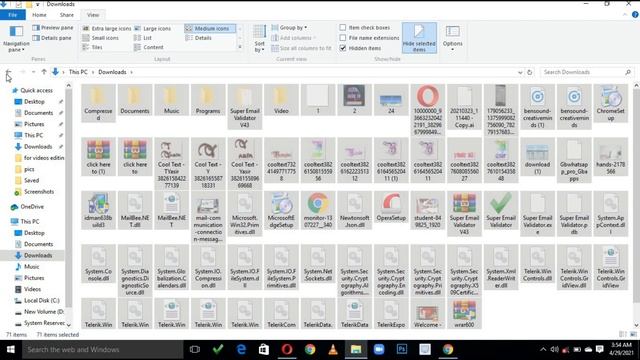Select Local Disk (C:) in sidebar

coord(42,300)
